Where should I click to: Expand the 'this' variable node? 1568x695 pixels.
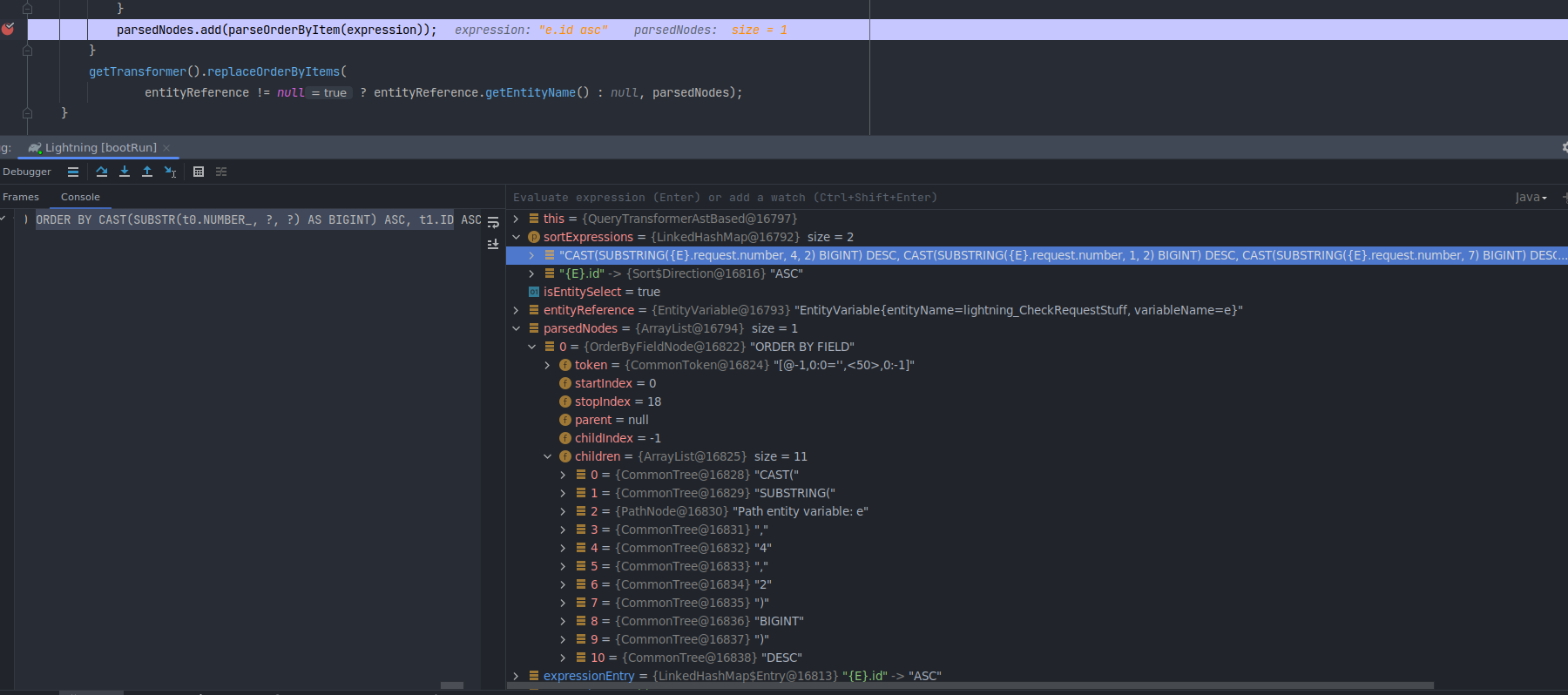(516, 219)
